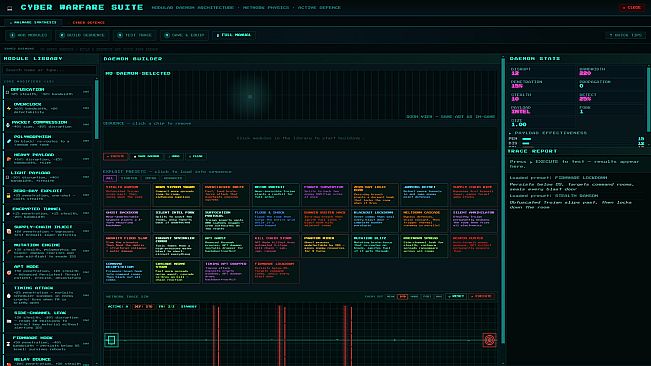Click the Firmware Hook module icon

point(8,344)
